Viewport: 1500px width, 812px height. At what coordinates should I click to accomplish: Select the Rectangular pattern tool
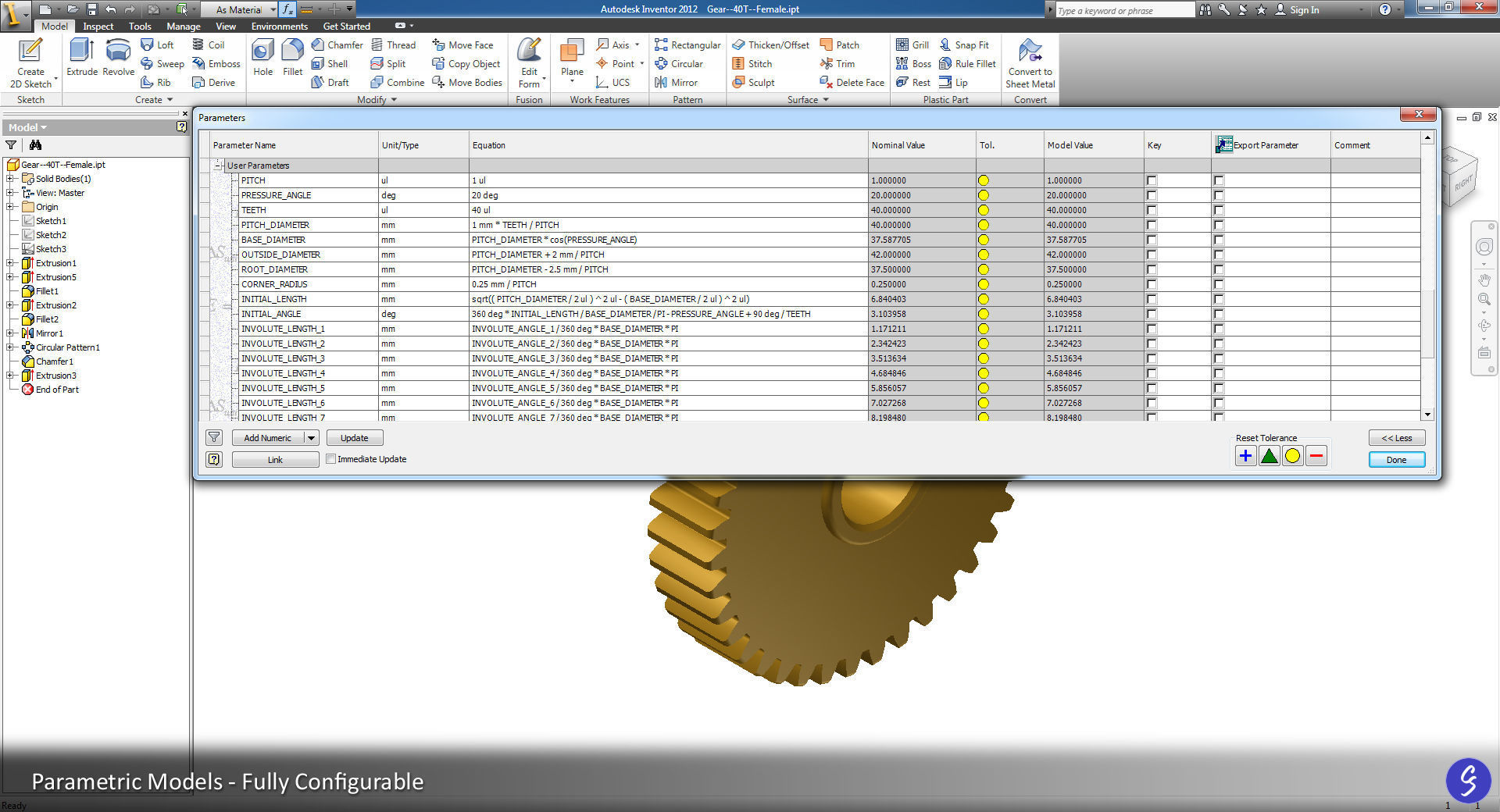[687, 45]
